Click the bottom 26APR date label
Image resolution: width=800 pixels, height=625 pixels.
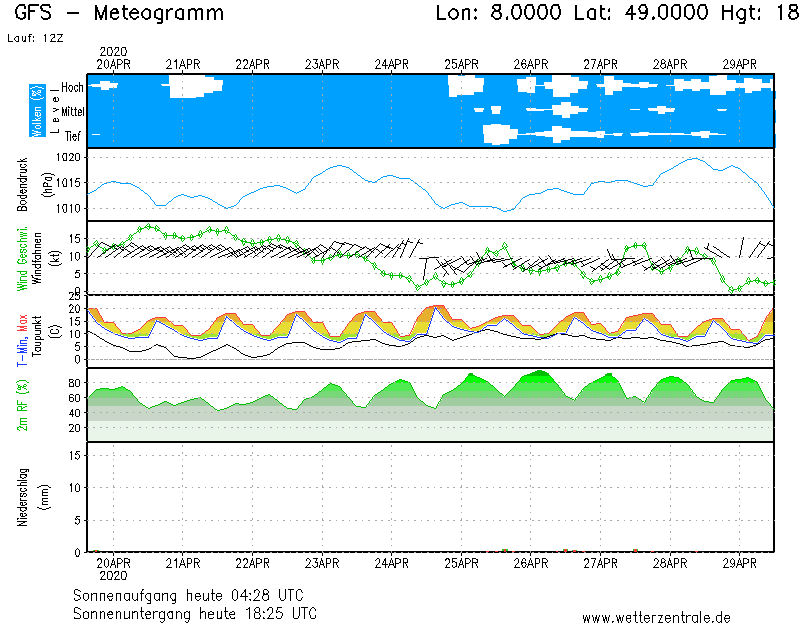click(x=531, y=564)
